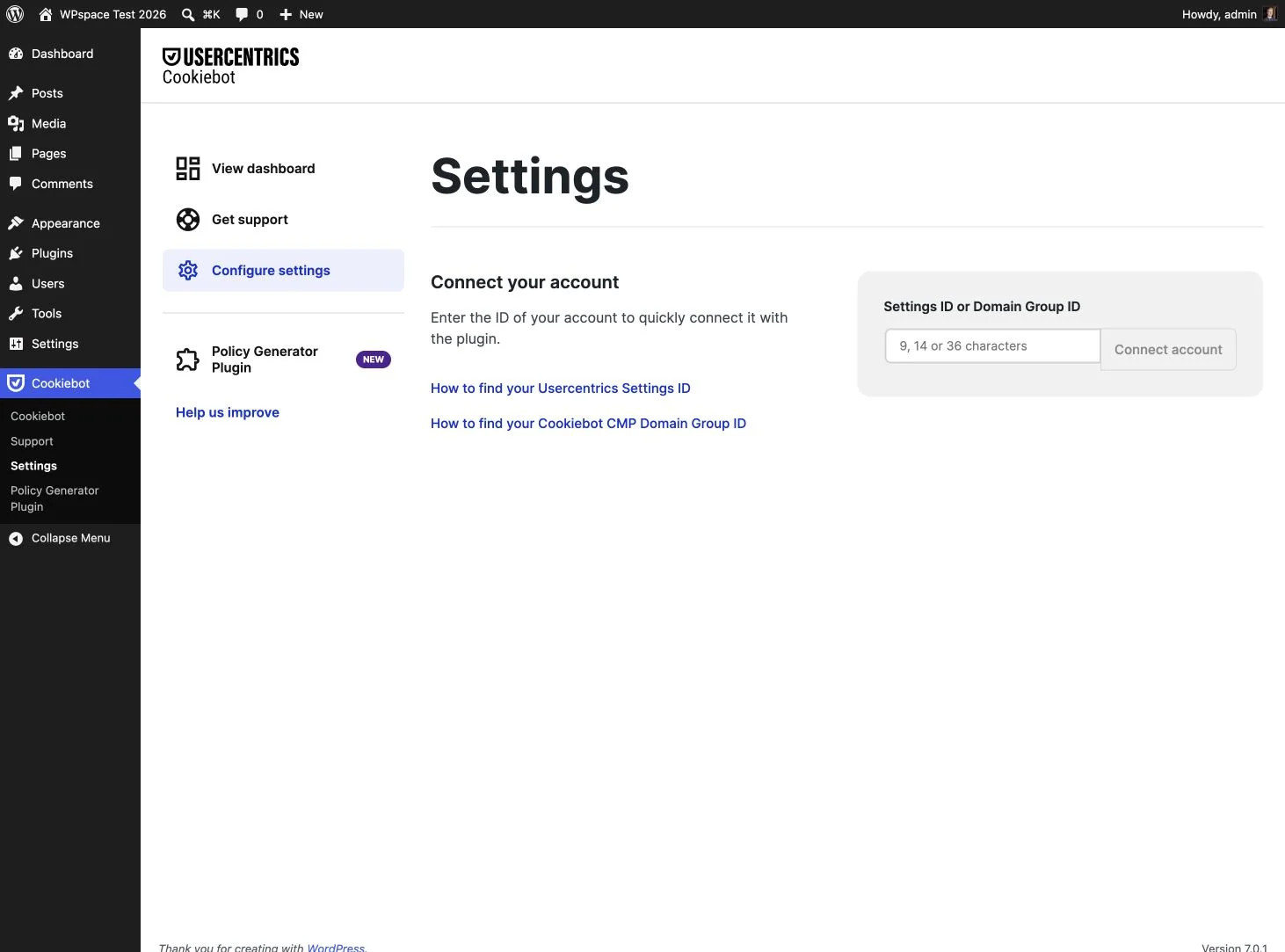Open Policy Generator Plugin submenu entry

pos(54,498)
